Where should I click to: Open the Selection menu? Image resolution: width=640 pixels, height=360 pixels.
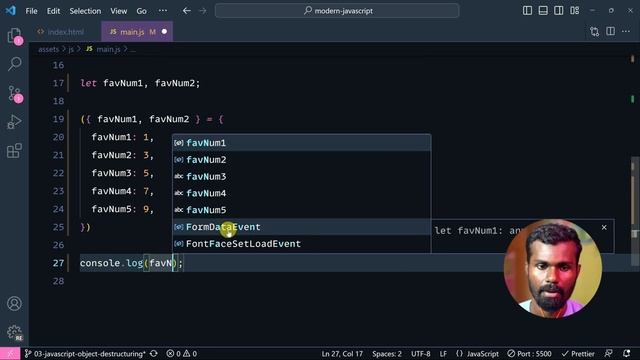point(85,11)
